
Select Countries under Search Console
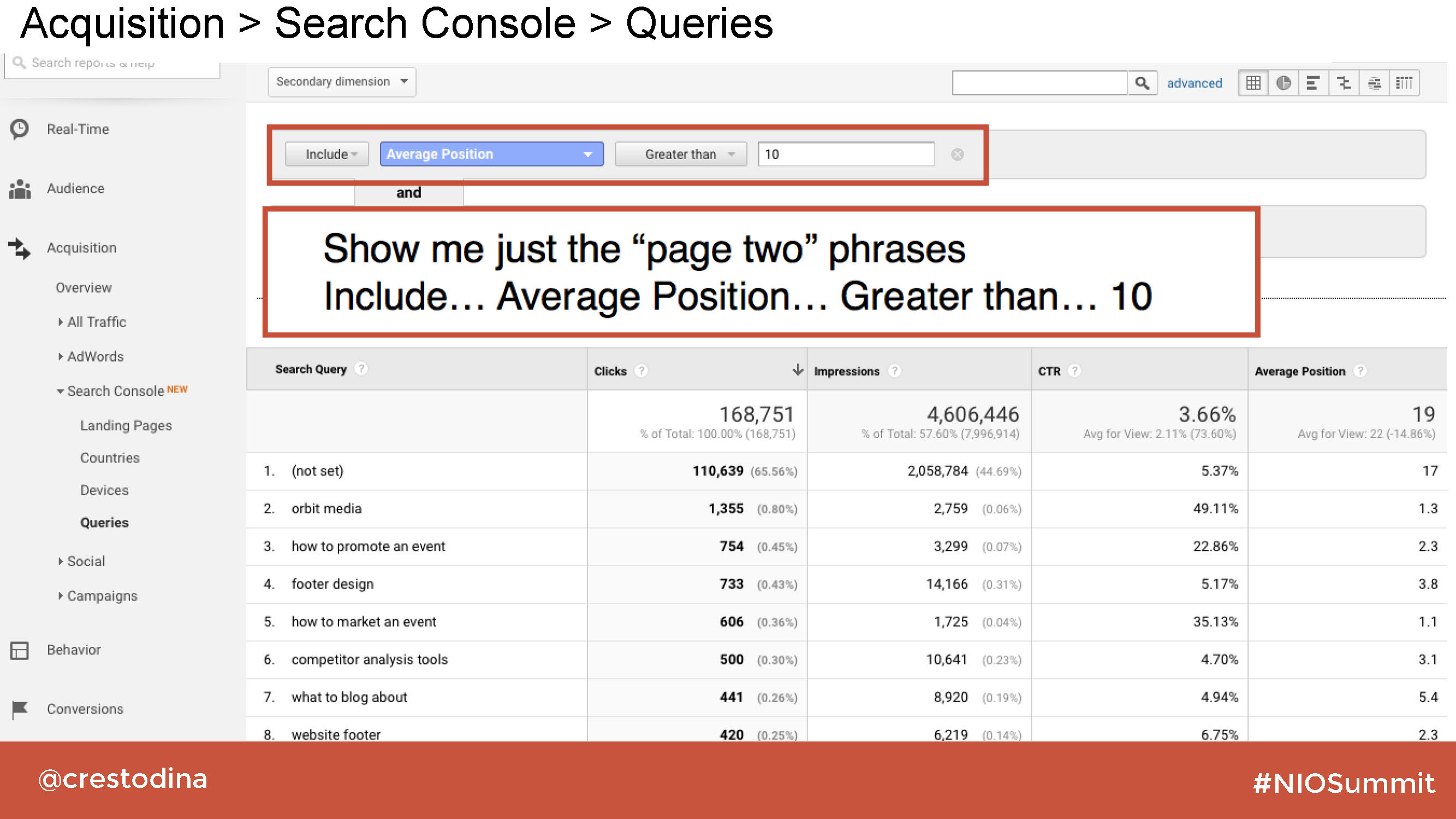109,458
